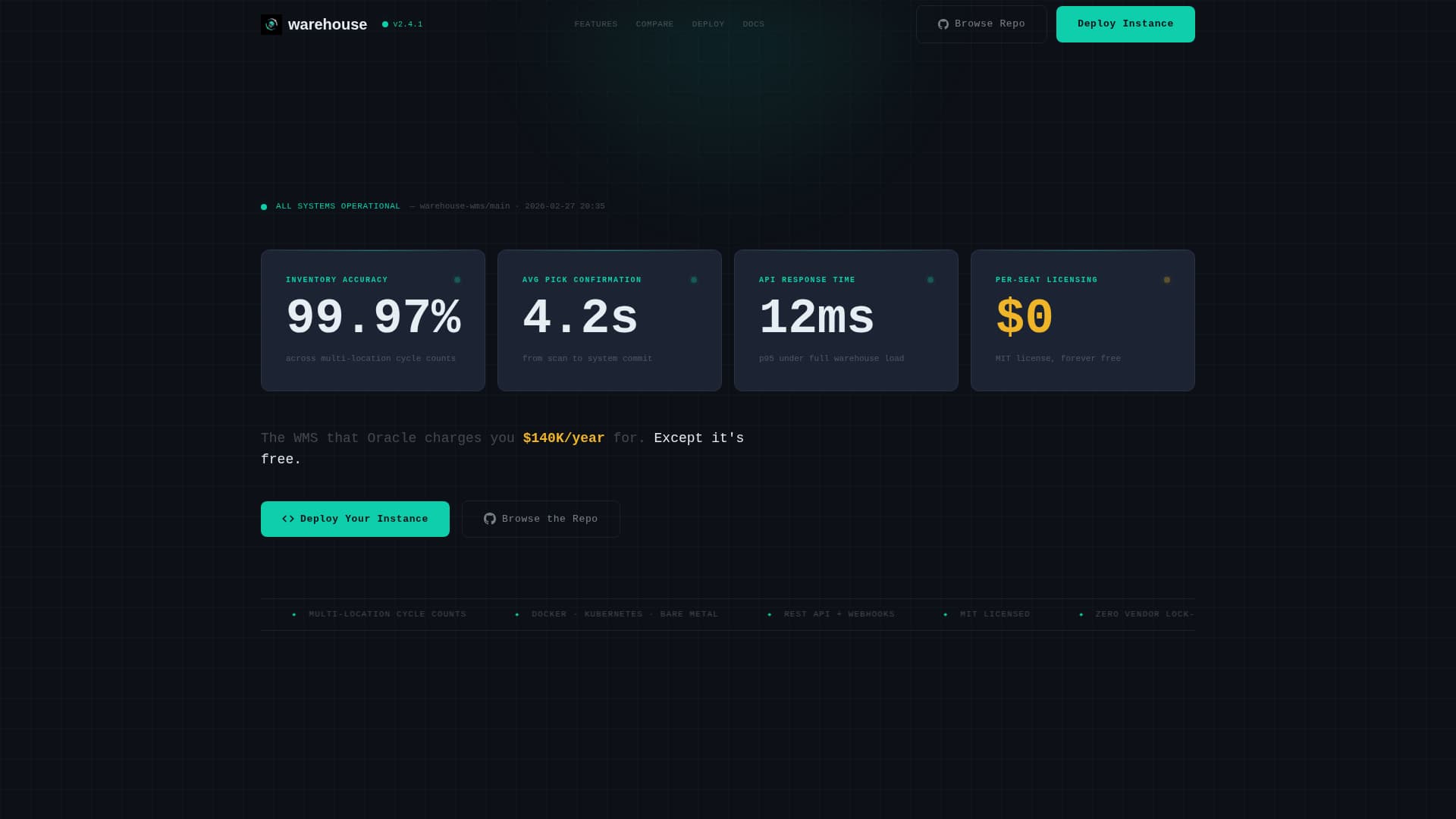The height and width of the screenshot is (819, 1456).
Task: Click the 2026-02-27 20:35 timestamp
Action: pos(565,206)
